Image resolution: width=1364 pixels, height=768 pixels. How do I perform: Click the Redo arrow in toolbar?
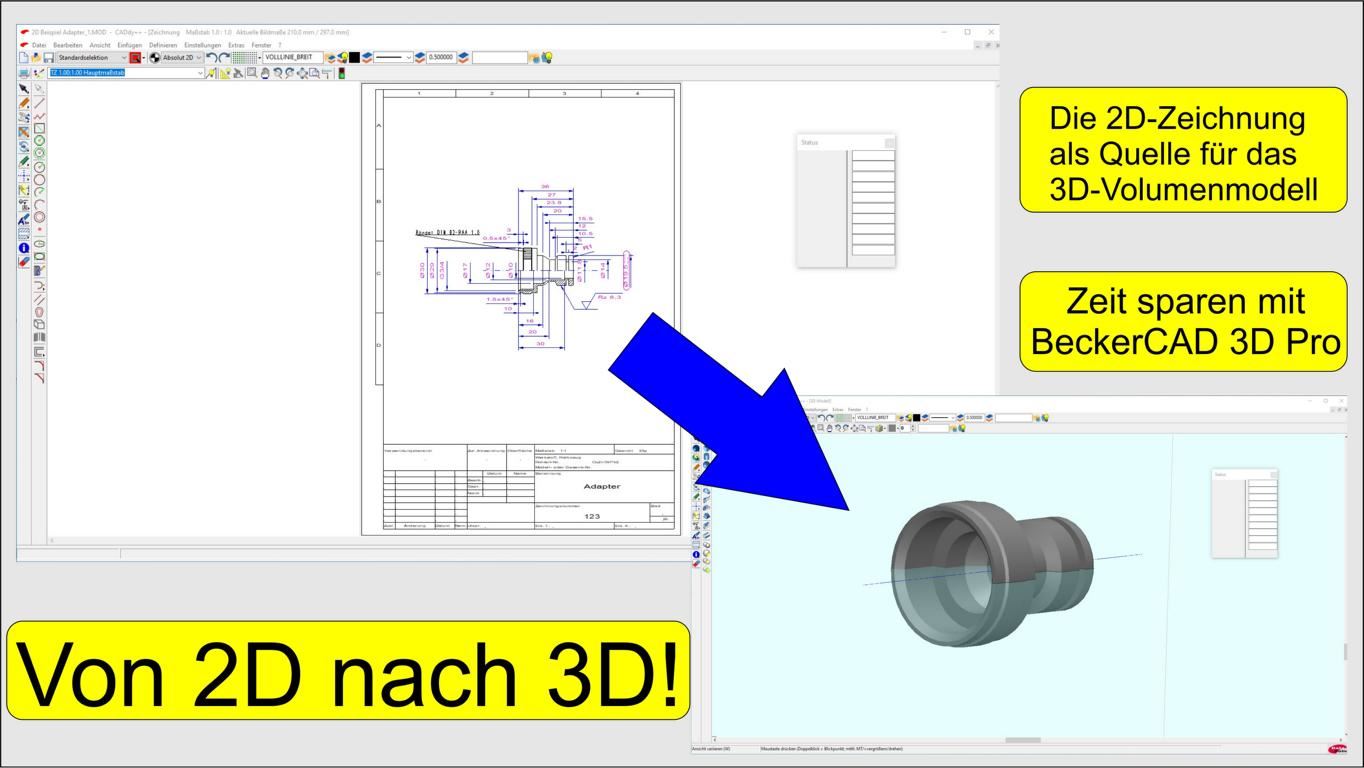coord(224,58)
